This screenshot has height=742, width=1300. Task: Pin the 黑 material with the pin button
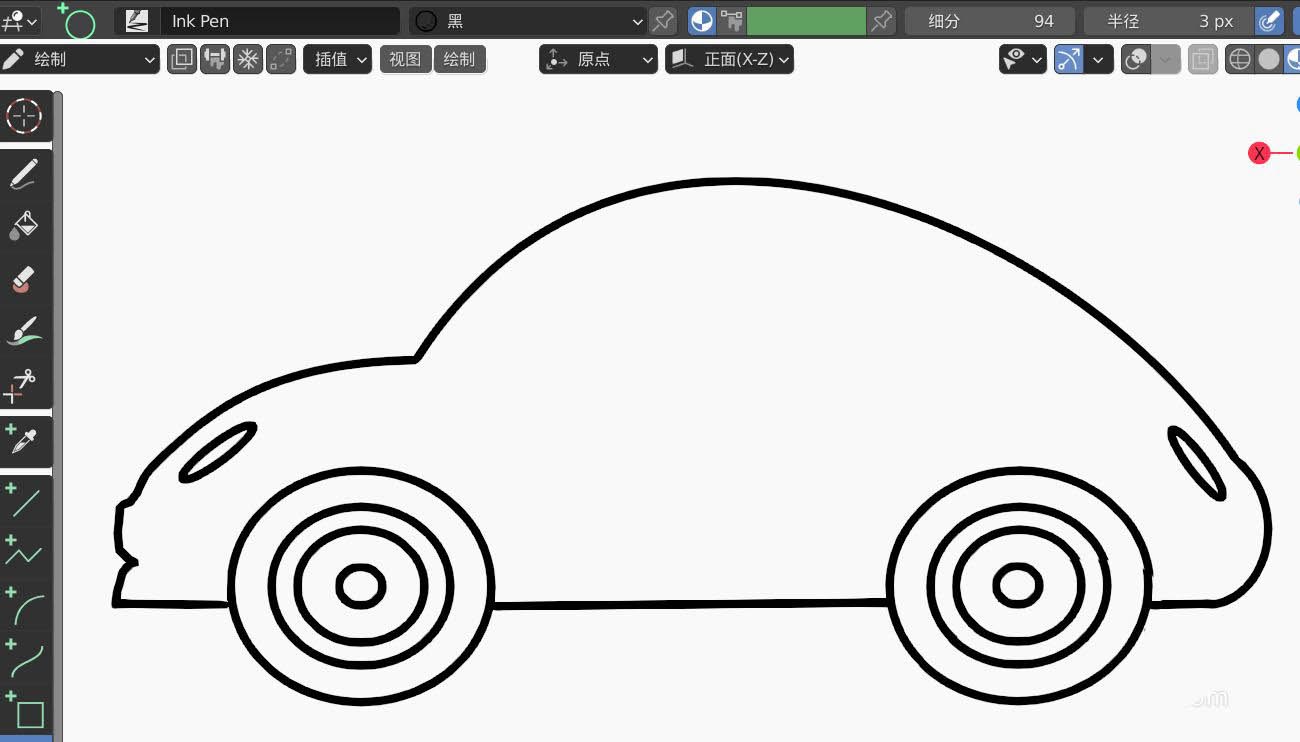pyautogui.click(x=662, y=20)
